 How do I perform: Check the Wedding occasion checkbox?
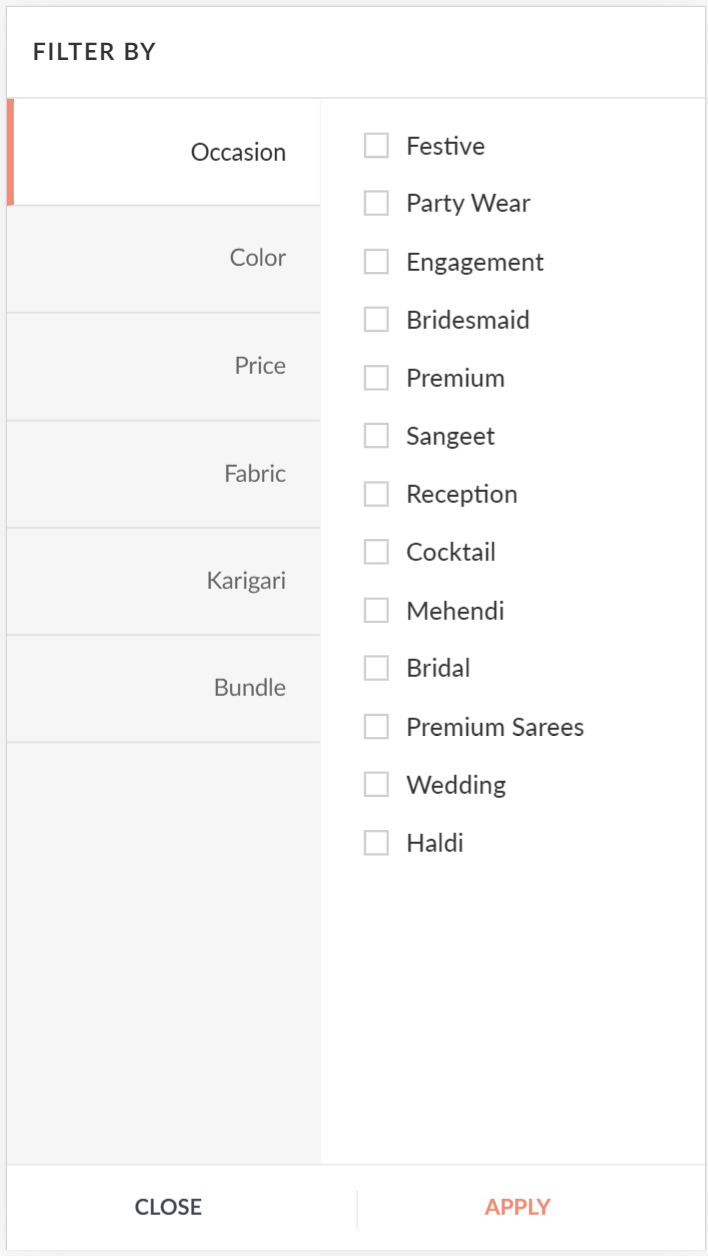pyautogui.click(x=376, y=785)
